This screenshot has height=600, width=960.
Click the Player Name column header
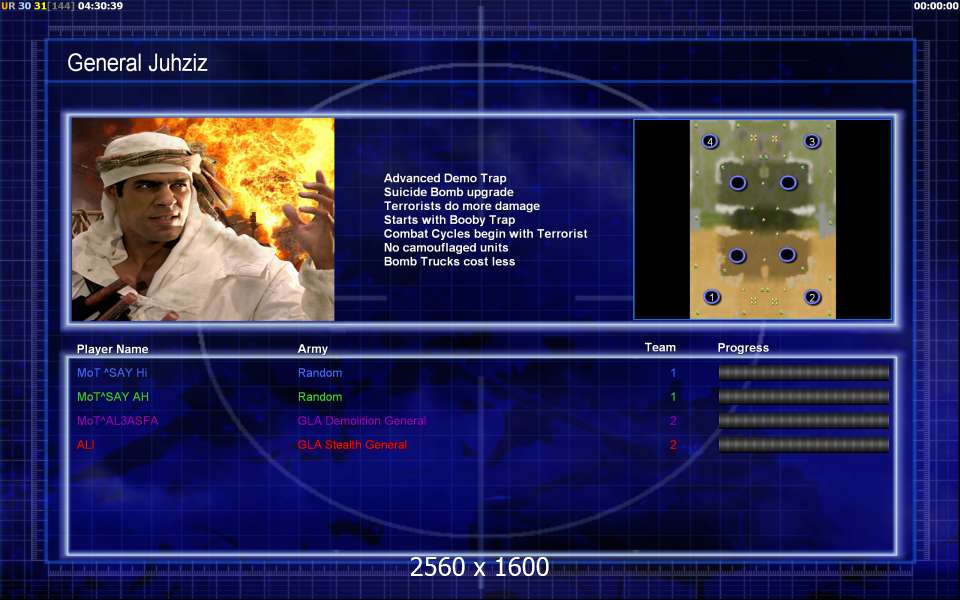tap(113, 349)
